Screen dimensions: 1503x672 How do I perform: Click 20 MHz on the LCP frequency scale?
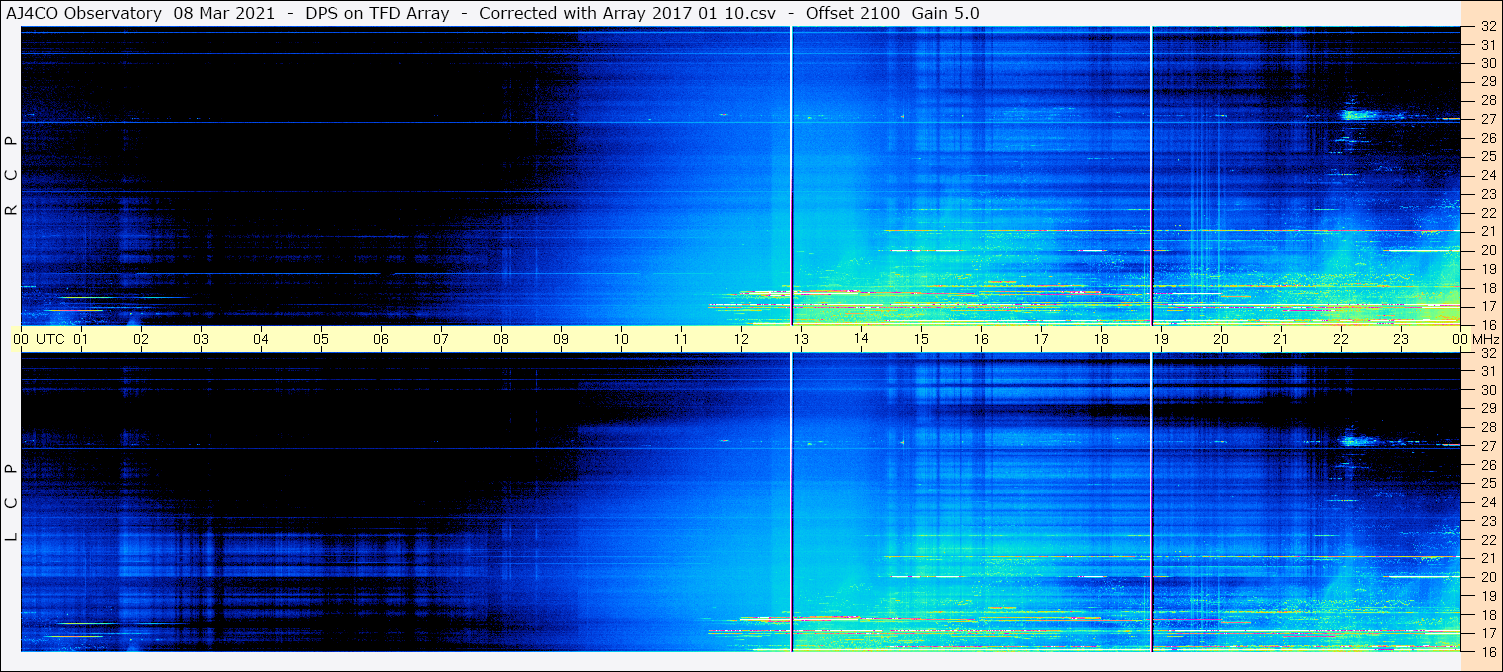pyautogui.click(x=1488, y=577)
